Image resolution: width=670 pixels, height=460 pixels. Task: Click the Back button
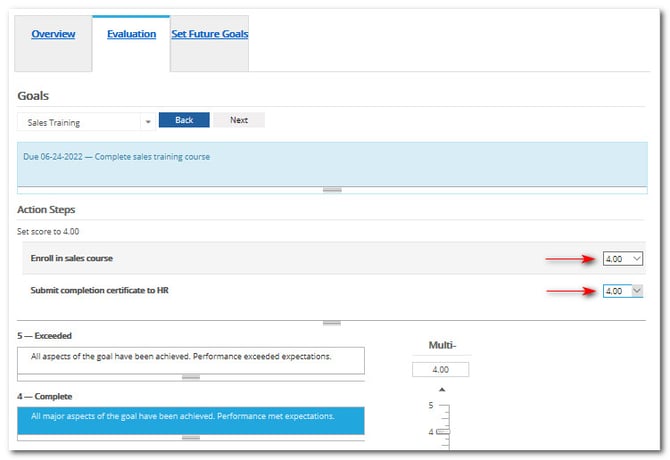coord(184,120)
